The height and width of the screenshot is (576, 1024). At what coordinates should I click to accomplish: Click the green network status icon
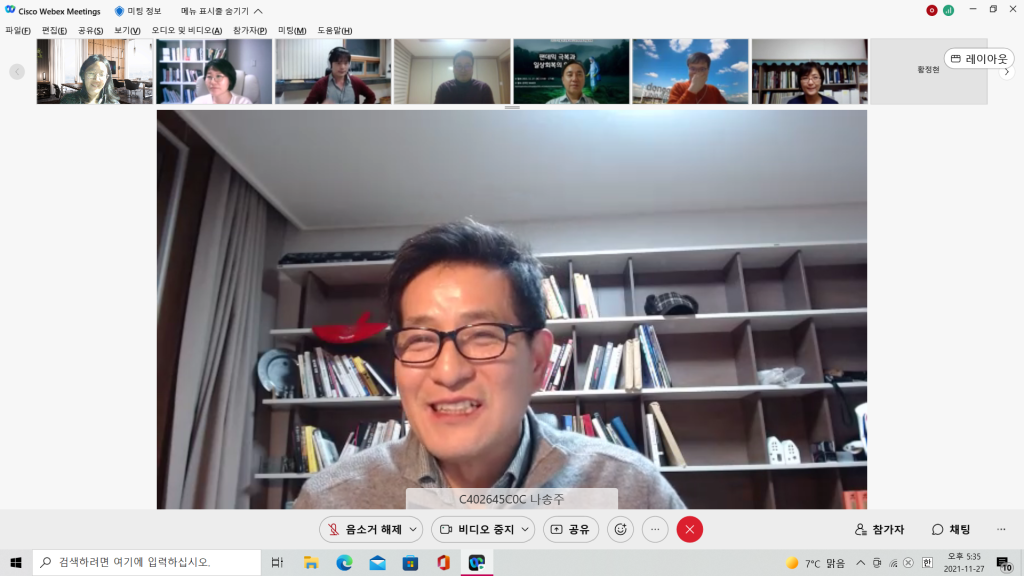[x=948, y=10]
